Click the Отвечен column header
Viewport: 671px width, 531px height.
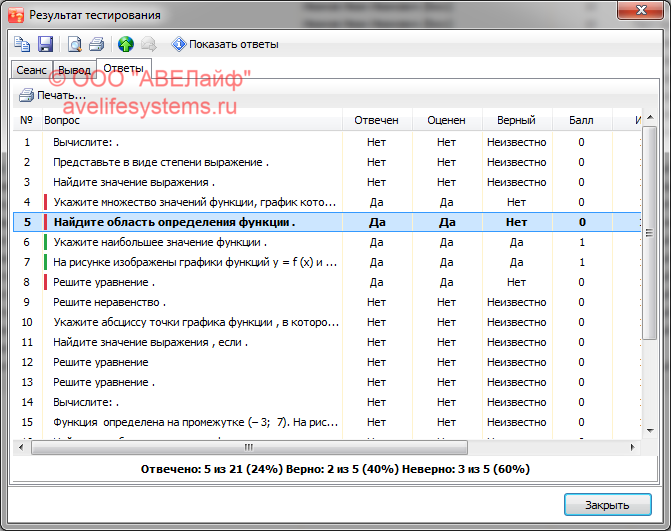[376, 120]
